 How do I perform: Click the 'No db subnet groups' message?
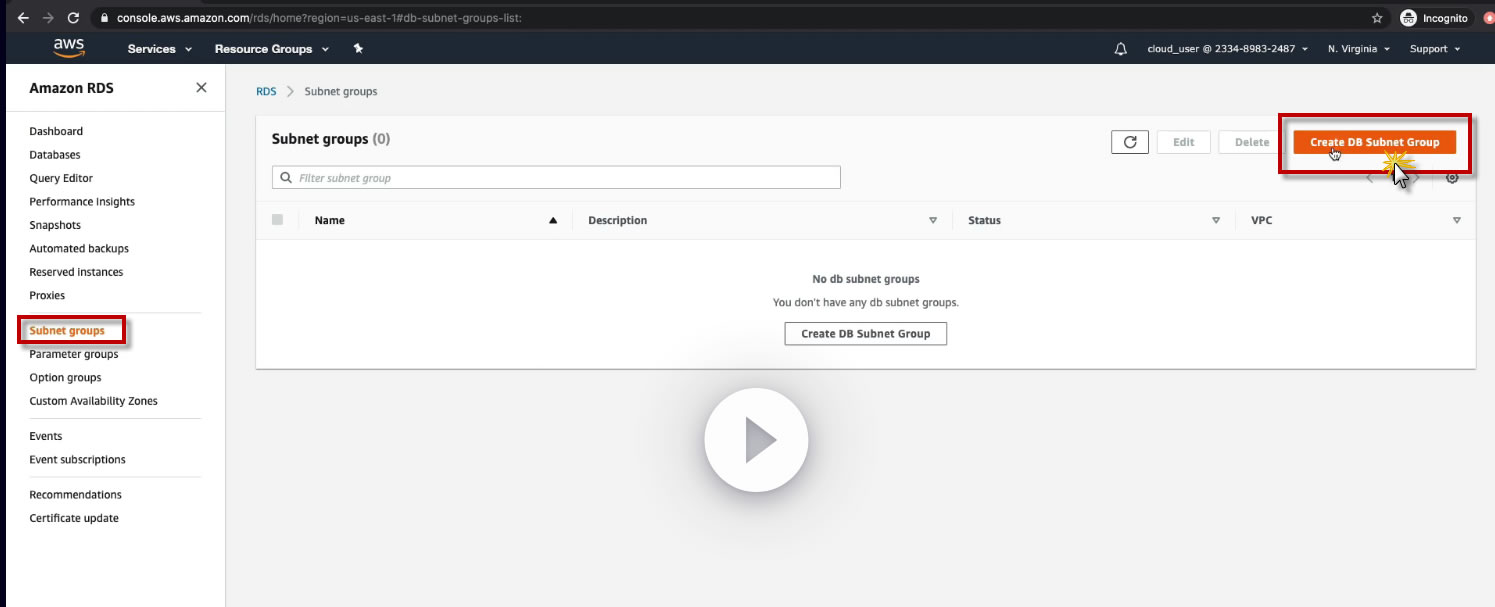point(866,279)
